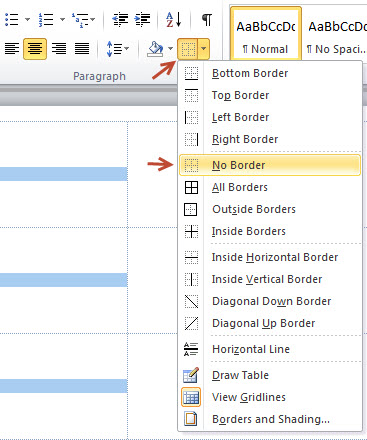Click the Bullets list icon
The image size is (367, 440).
(12, 20)
